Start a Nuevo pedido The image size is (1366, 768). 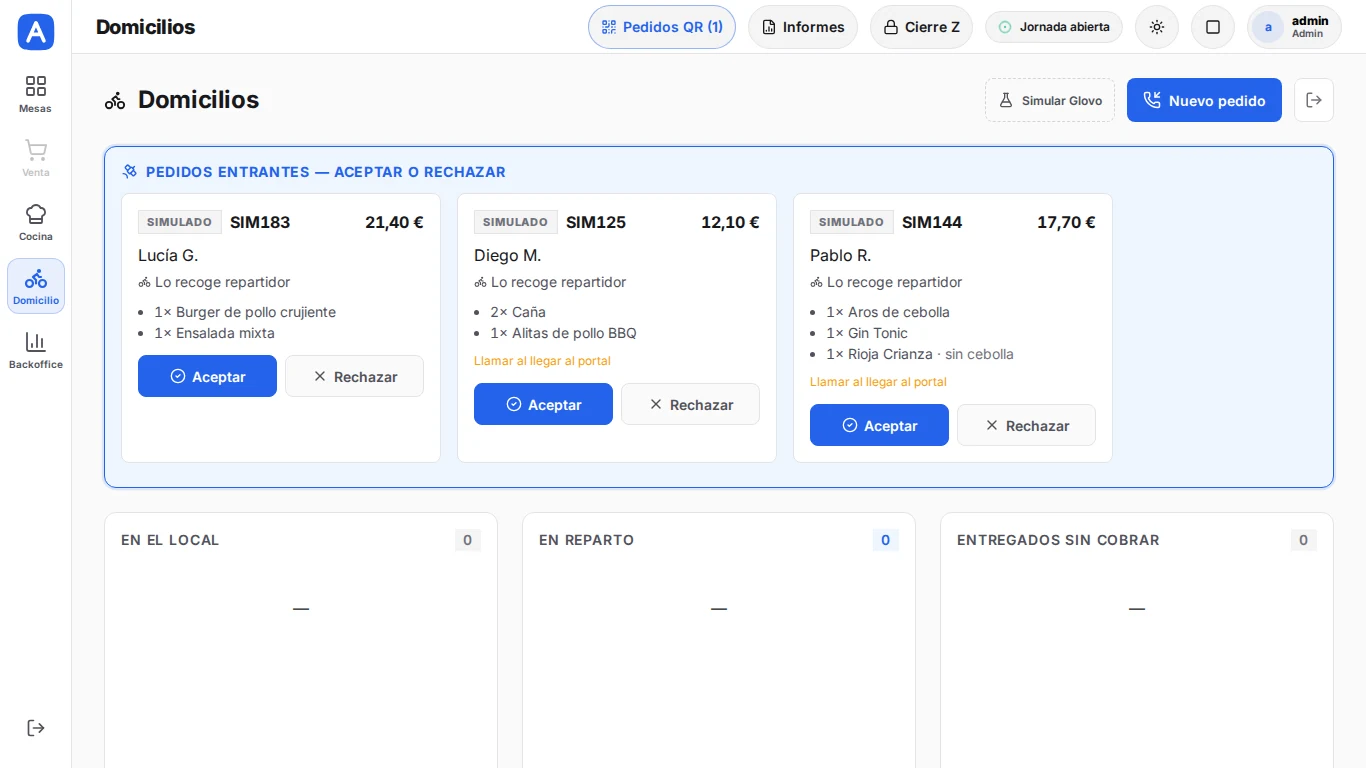tap(1204, 100)
